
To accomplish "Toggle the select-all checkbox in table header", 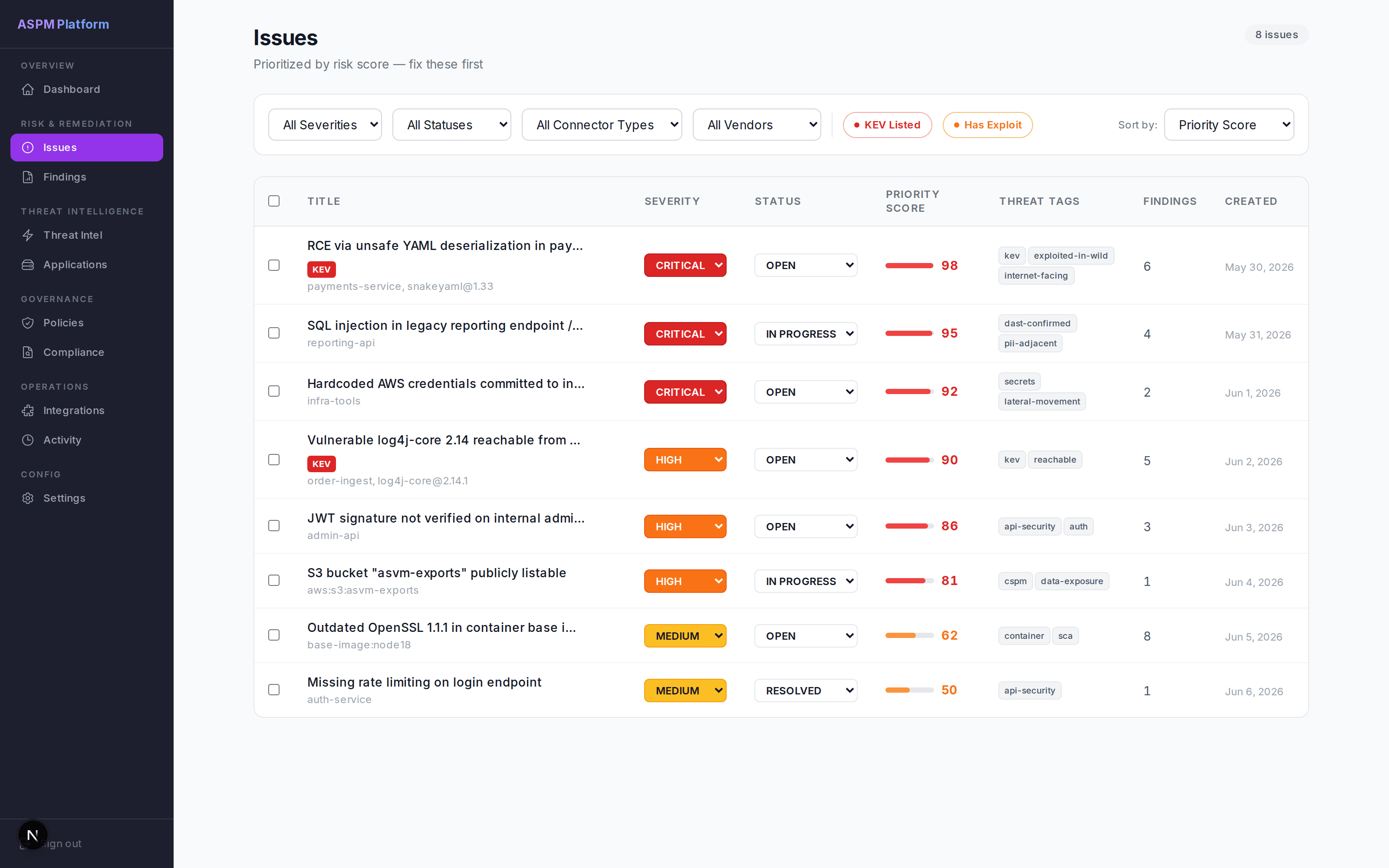I will point(274,201).
